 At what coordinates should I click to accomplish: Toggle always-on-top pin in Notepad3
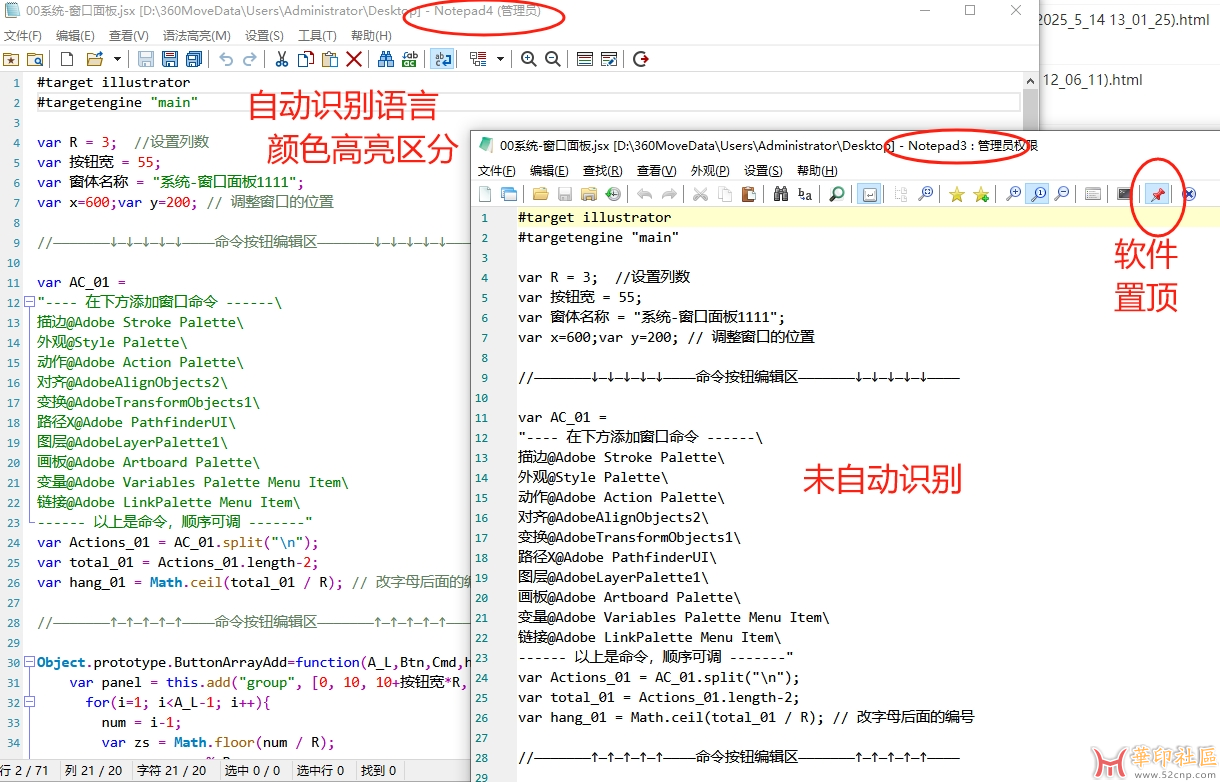click(1157, 194)
